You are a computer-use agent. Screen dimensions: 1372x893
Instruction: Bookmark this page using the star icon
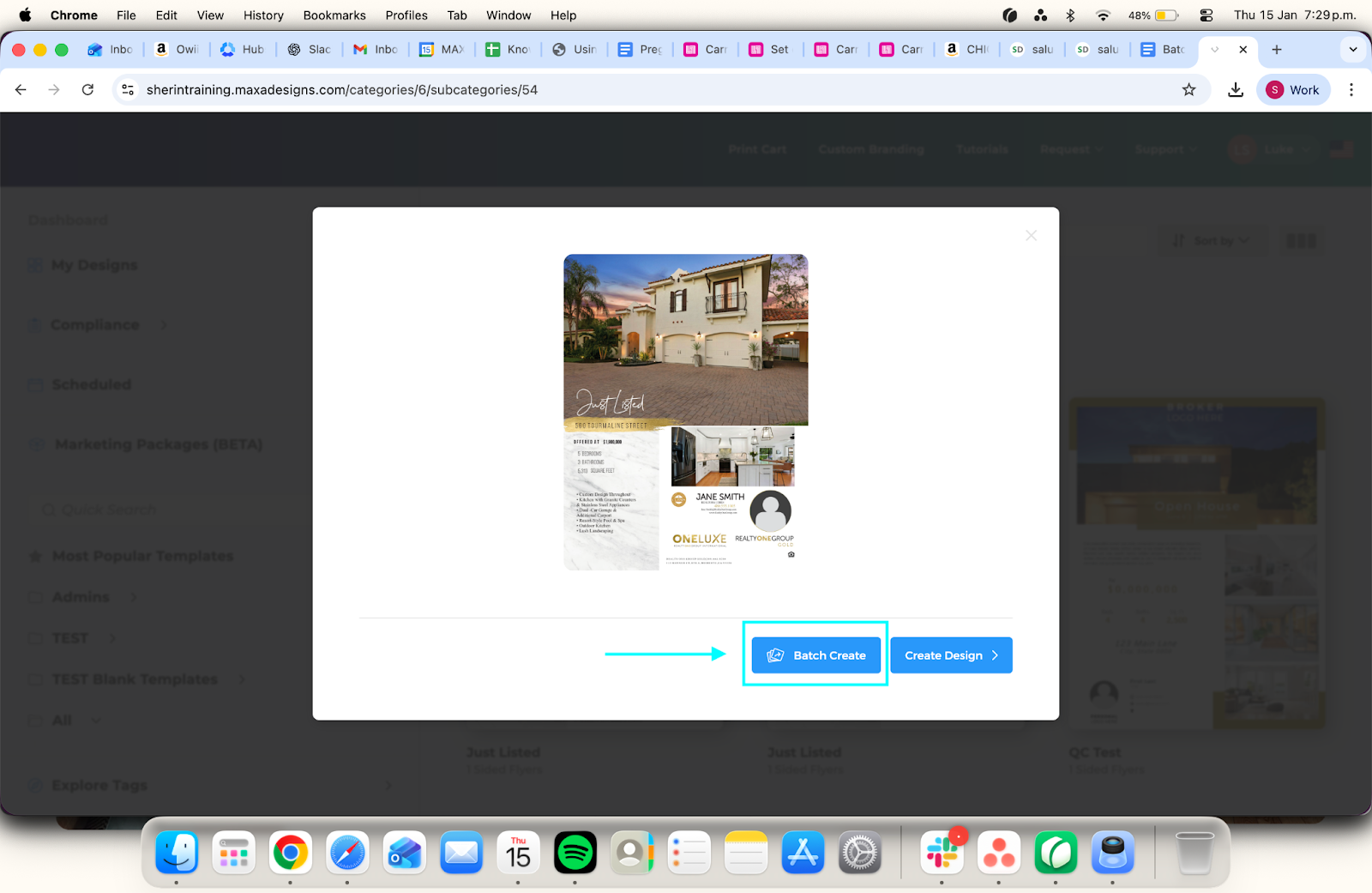tap(1188, 90)
